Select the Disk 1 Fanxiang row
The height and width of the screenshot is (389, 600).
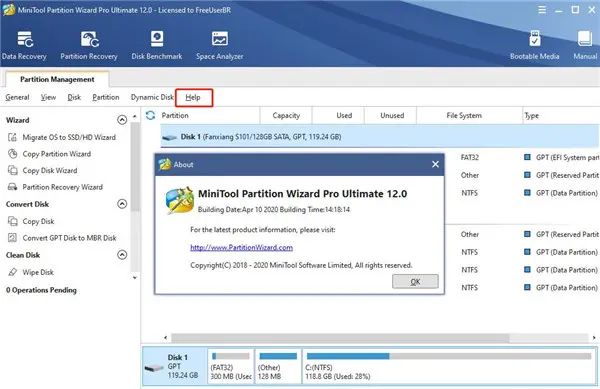(x=380, y=137)
